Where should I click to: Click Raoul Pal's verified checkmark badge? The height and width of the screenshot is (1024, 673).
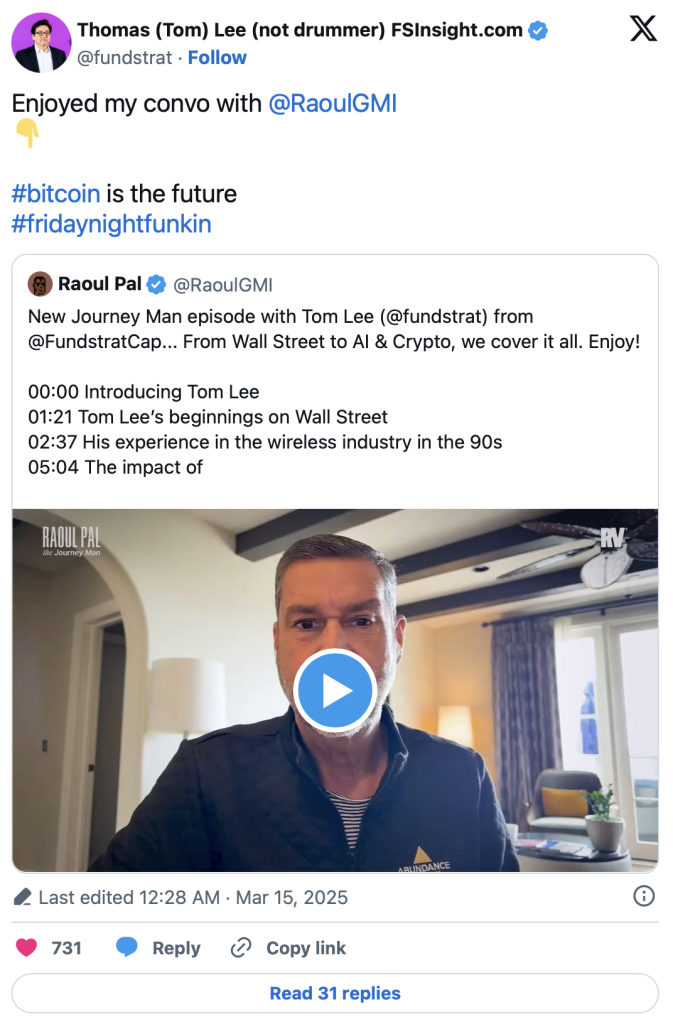coord(157,285)
